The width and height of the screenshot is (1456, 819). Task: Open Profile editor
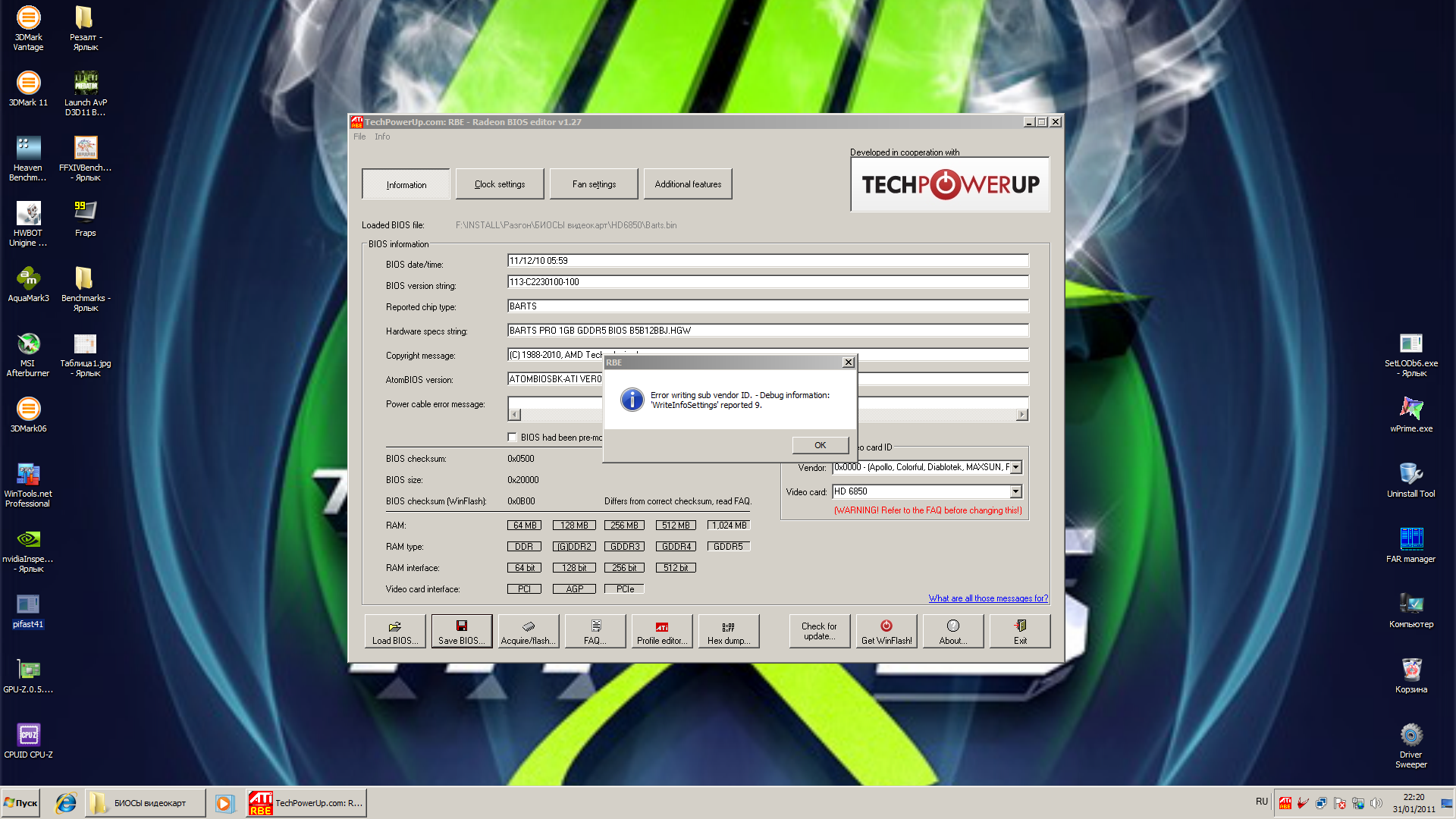coord(662,631)
